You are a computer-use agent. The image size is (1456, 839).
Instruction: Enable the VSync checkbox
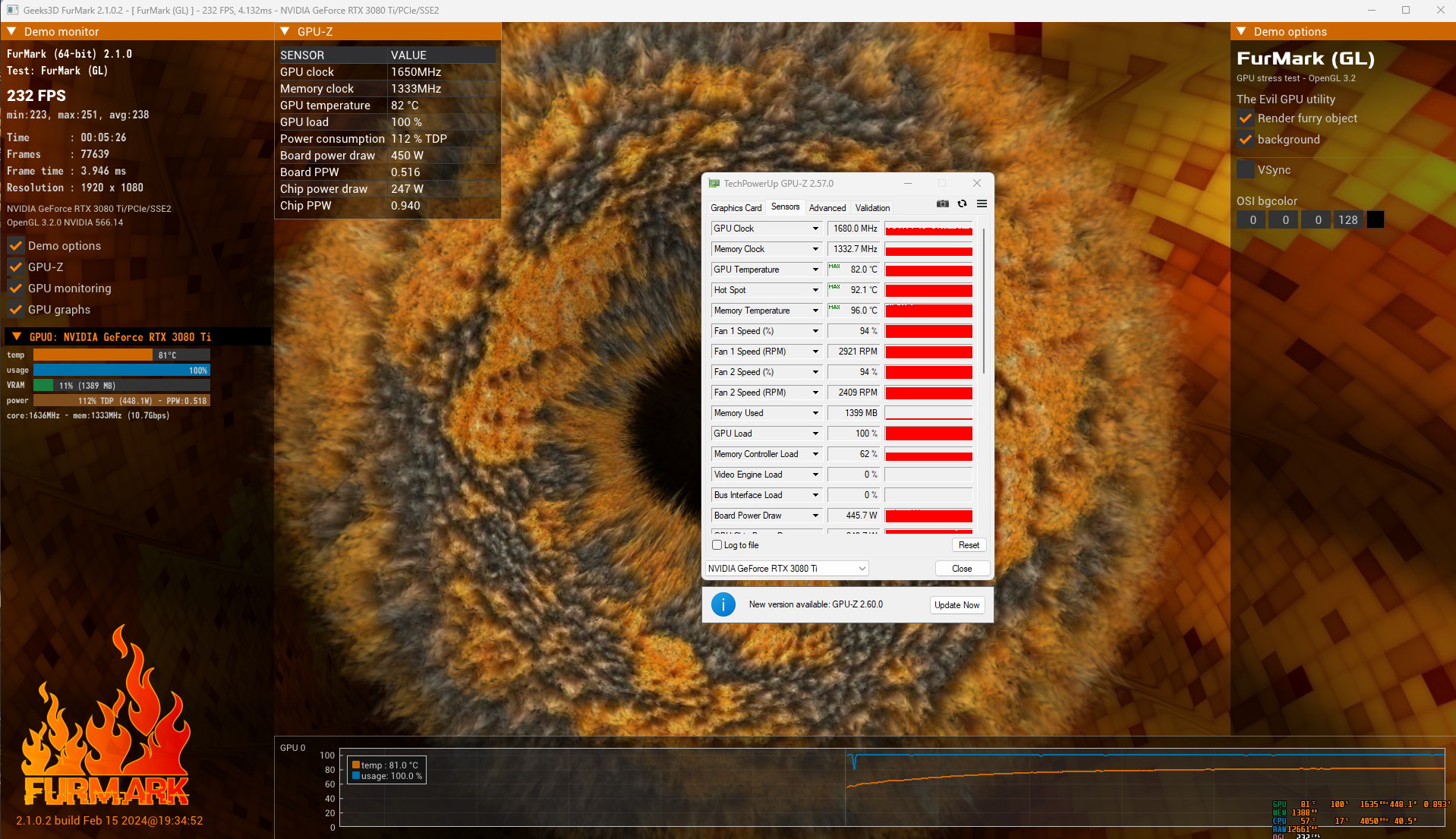click(x=1245, y=170)
